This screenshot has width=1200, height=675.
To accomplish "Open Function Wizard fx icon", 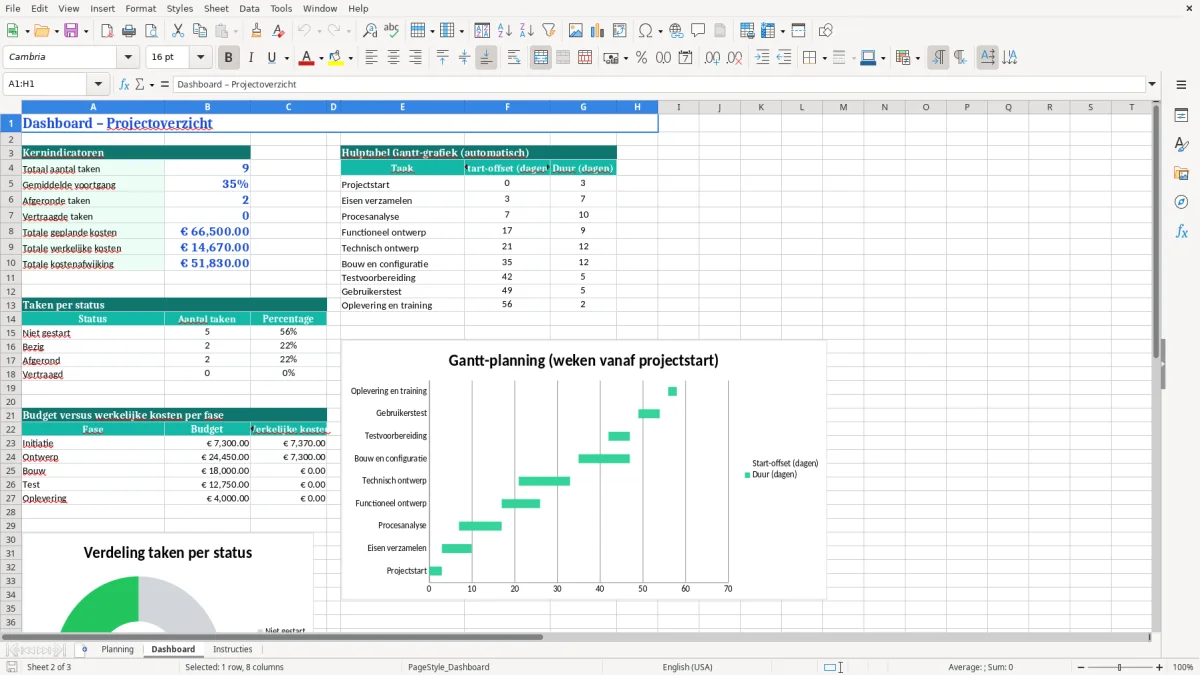I will [x=124, y=84].
